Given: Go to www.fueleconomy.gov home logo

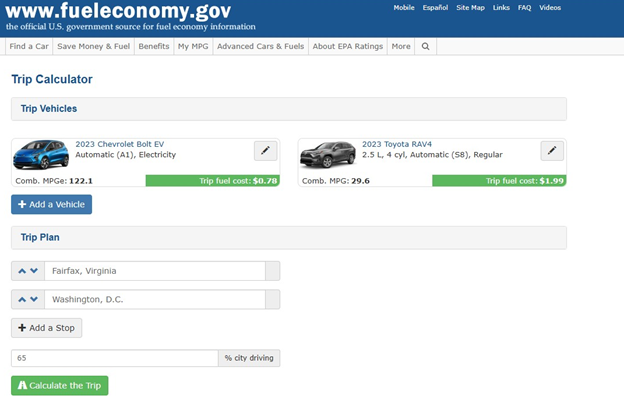Looking at the screenshot, I should pos(118,11).
